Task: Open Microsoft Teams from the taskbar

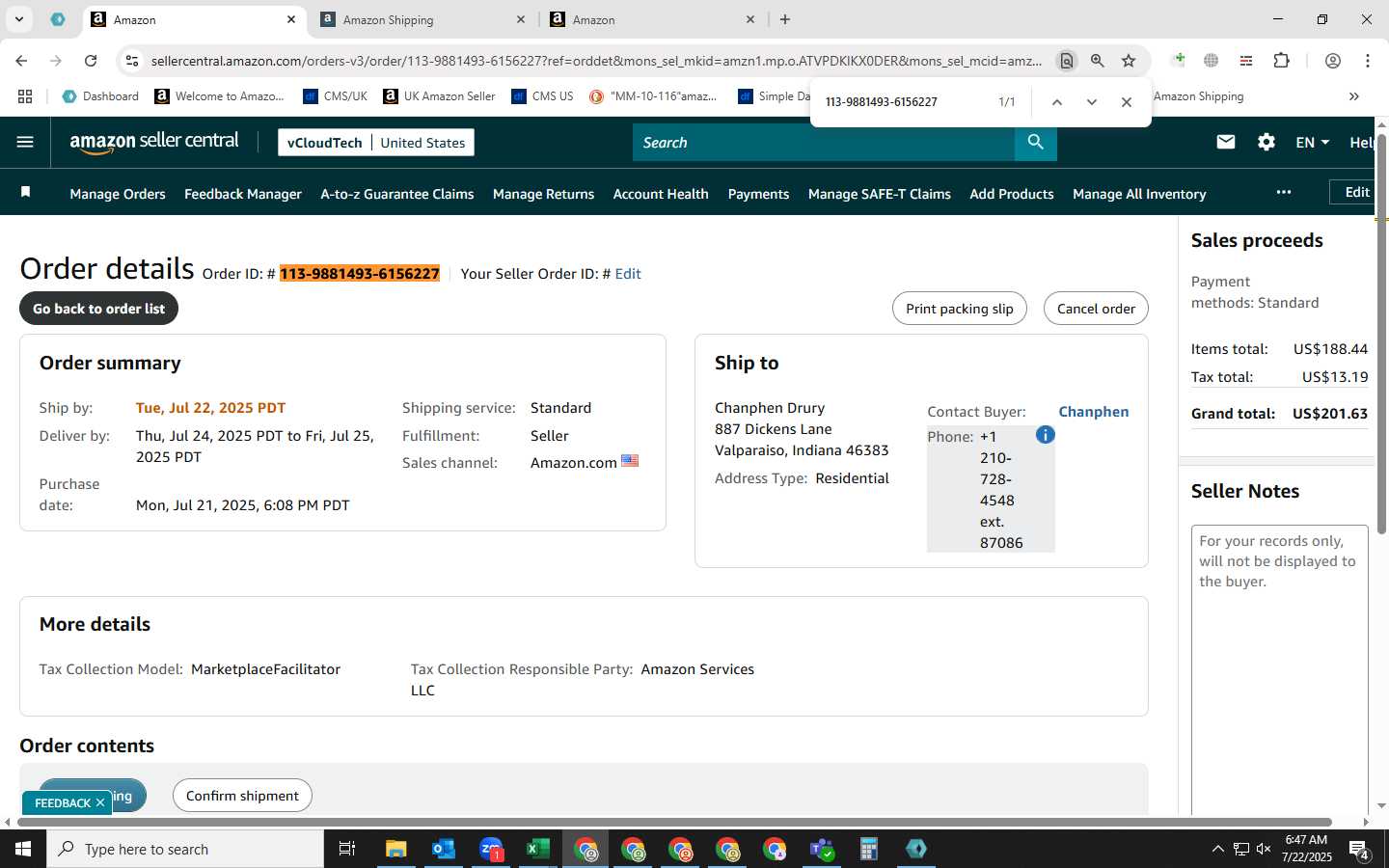Action: pyautogui.click(x=822, y=849)
